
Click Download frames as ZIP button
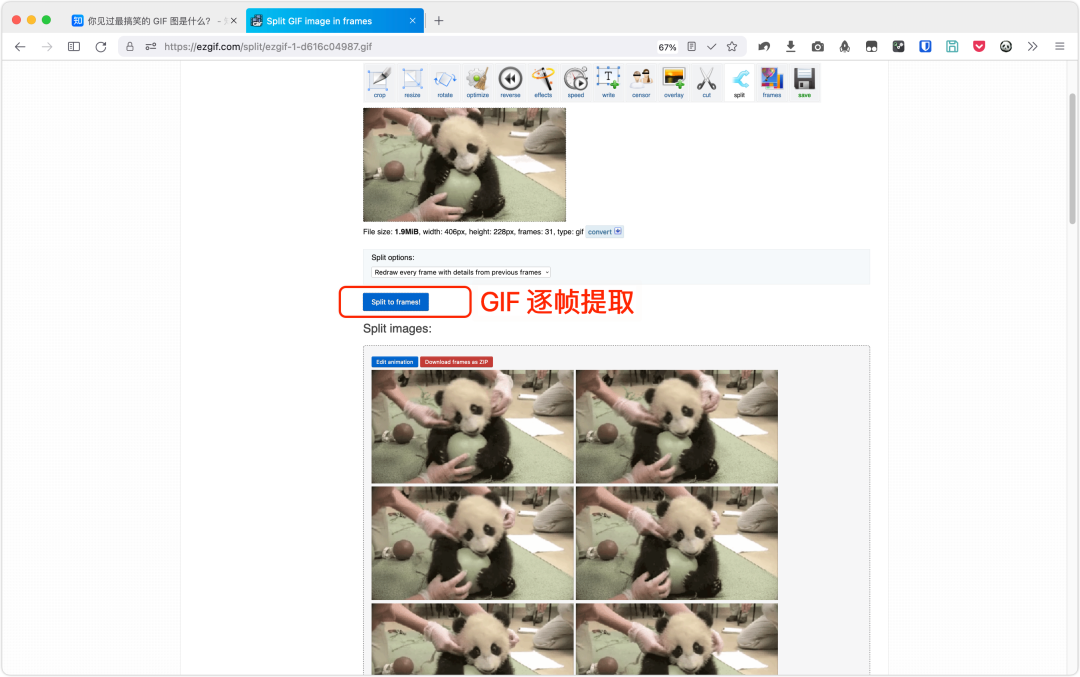(x=456, y=362)
